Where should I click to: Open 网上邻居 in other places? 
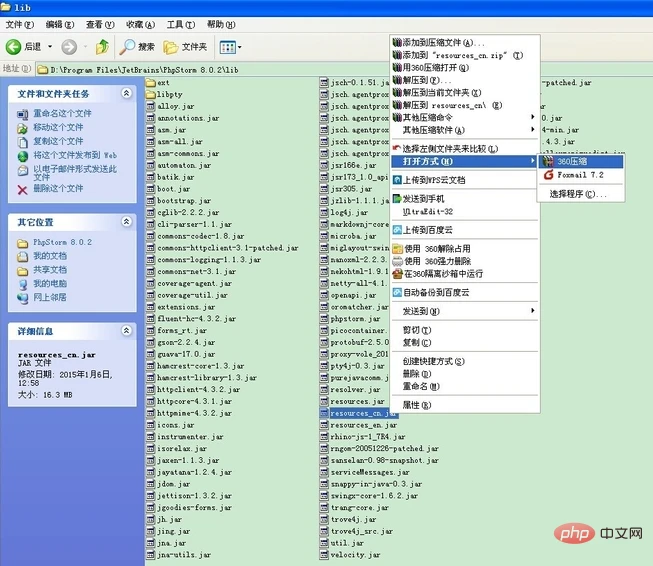(x=50, y=297)
